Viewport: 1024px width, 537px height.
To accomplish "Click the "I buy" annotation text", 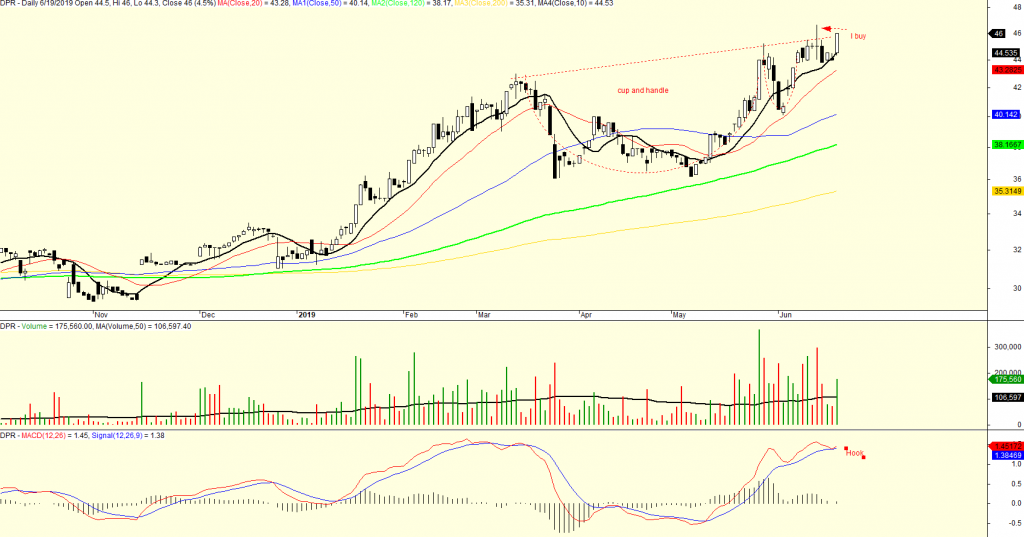I will [x=858, y=36].
